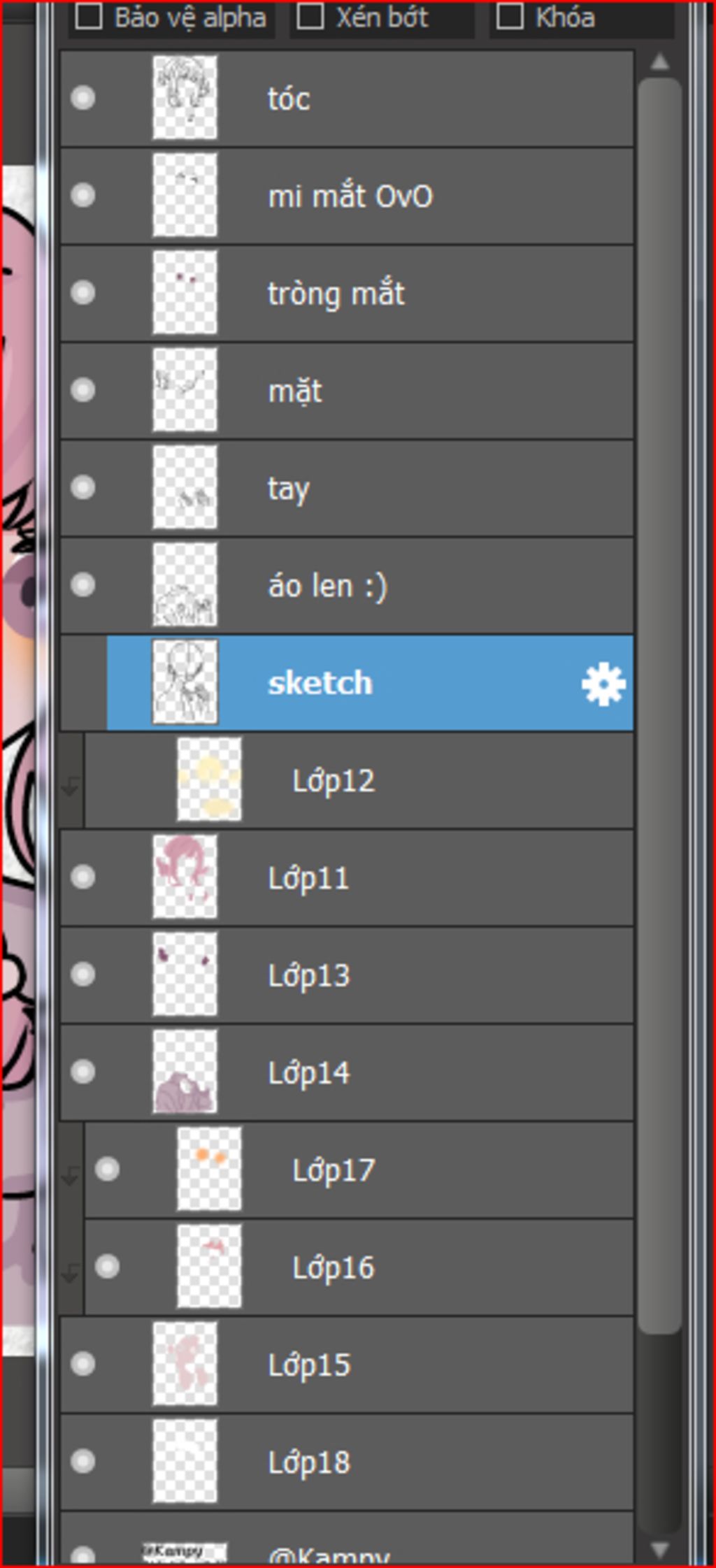Check the Xén bớt checkbox
Viewport: 716px width, 1568px height.
310,17
